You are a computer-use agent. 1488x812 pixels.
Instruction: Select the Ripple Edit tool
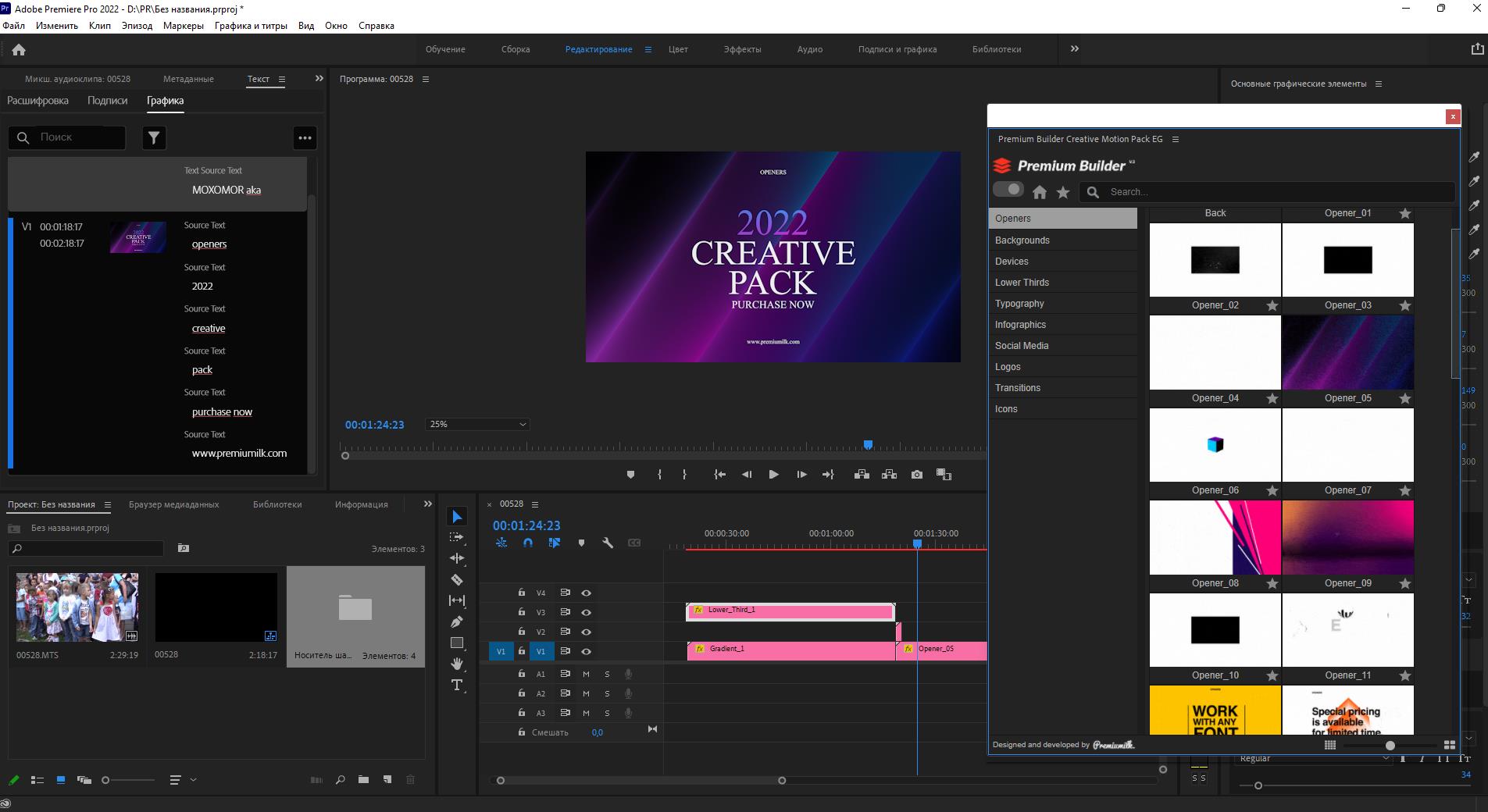tap(457, 558)
